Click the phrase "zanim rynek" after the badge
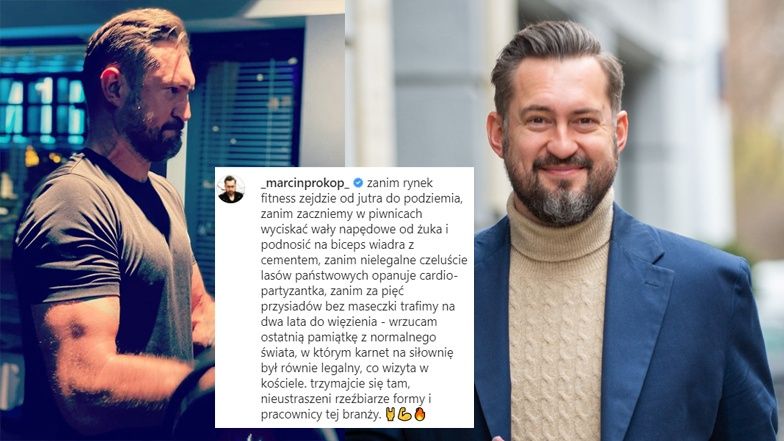 pyautogui.click(x=400, y=184)
